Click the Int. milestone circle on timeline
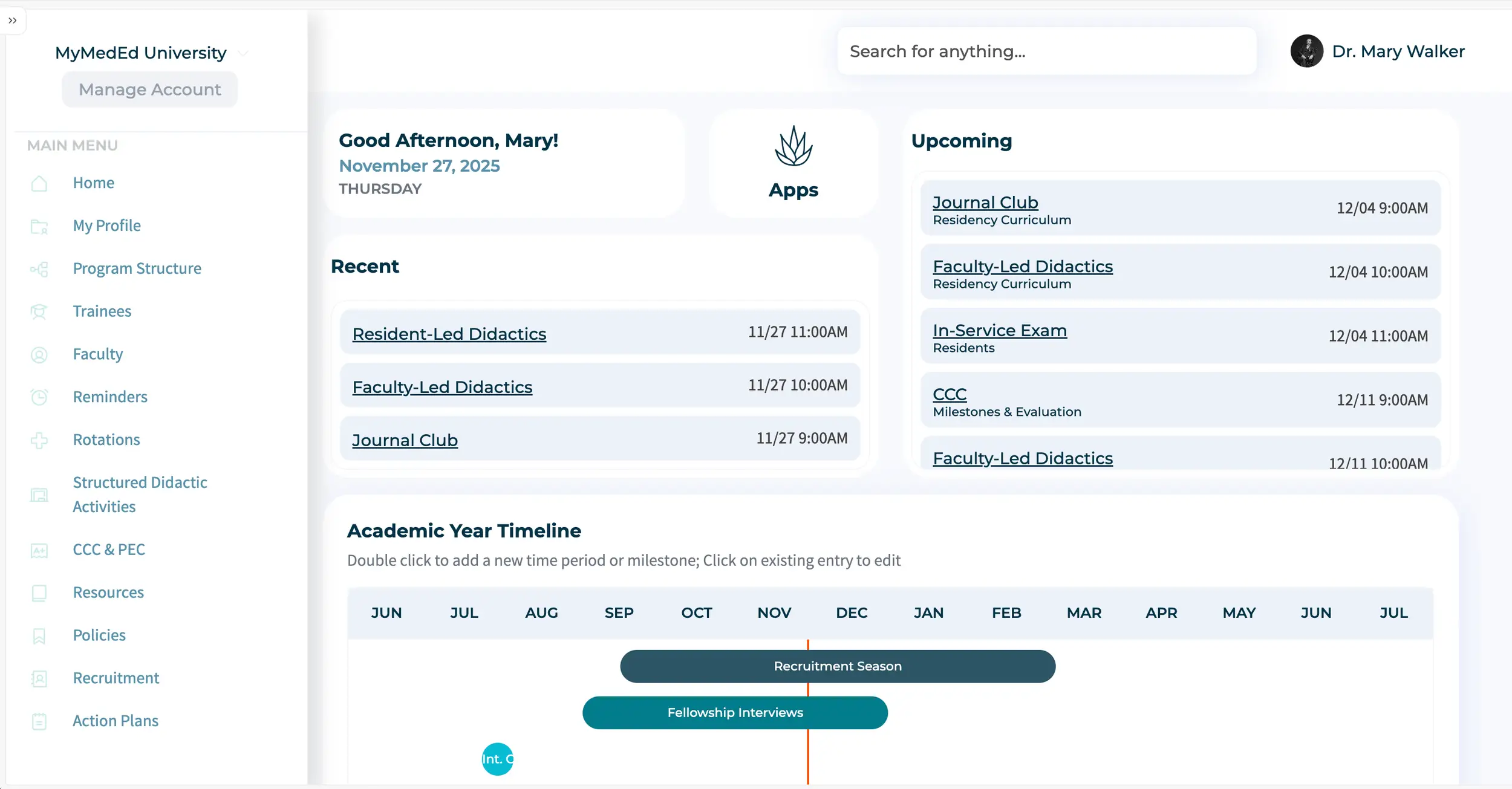1512x789 pixels. point(497,759)
